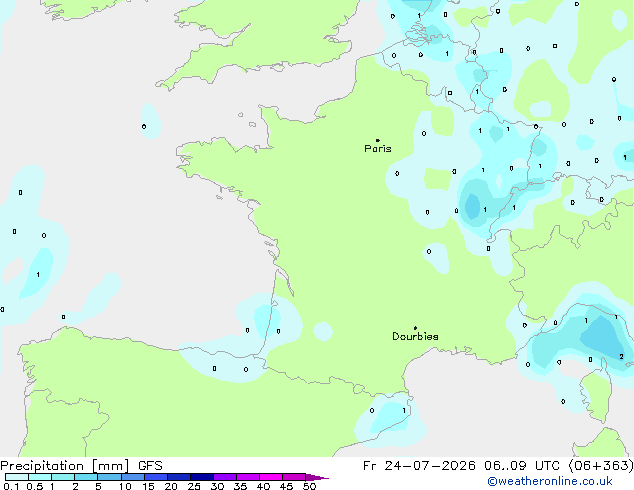Click the '06..09 UTC' time text
This screenshot has width=634, height=490.
(522, 466)
